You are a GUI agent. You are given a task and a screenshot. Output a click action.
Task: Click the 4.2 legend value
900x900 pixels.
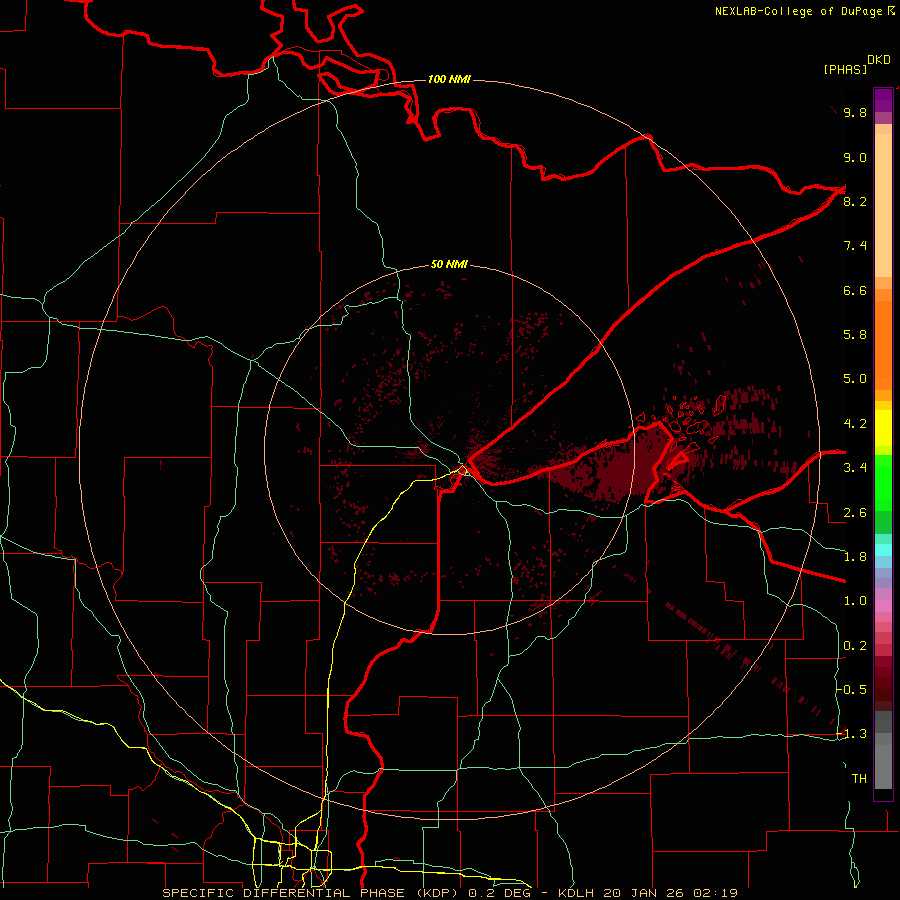tap(855, 424)
